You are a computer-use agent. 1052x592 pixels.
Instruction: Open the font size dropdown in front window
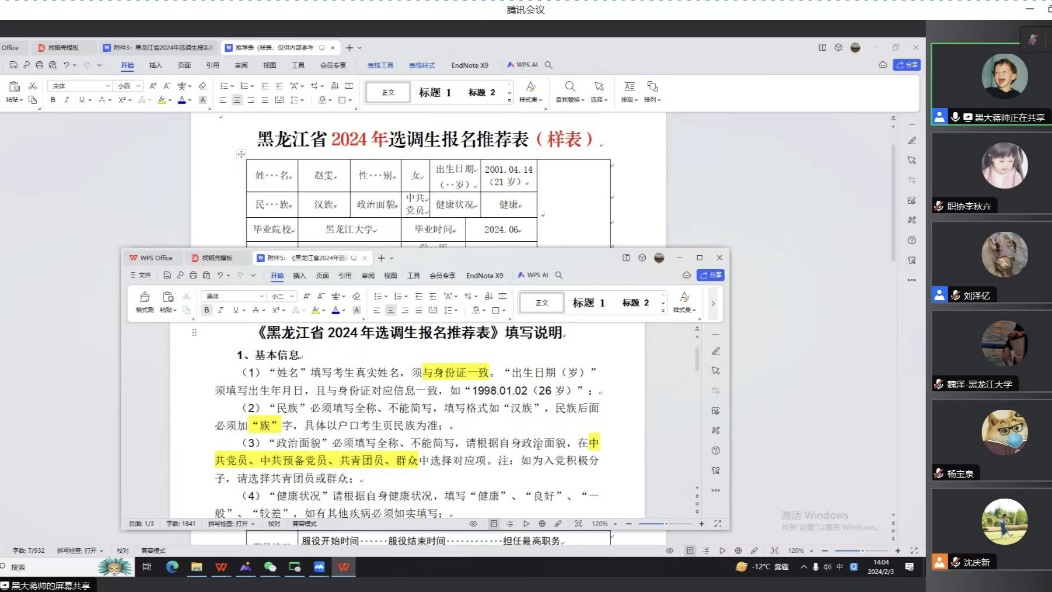[282, 296]
